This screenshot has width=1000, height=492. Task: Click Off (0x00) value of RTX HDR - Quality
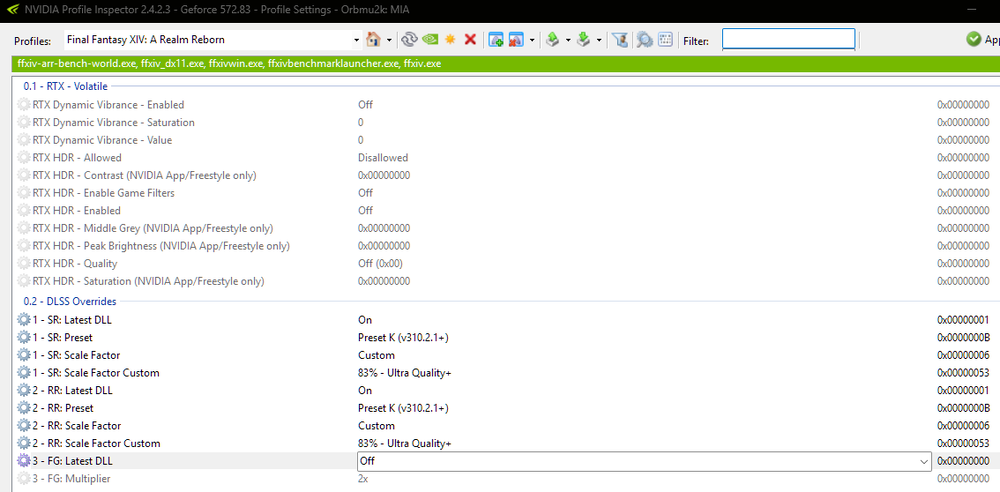(380, 264)
